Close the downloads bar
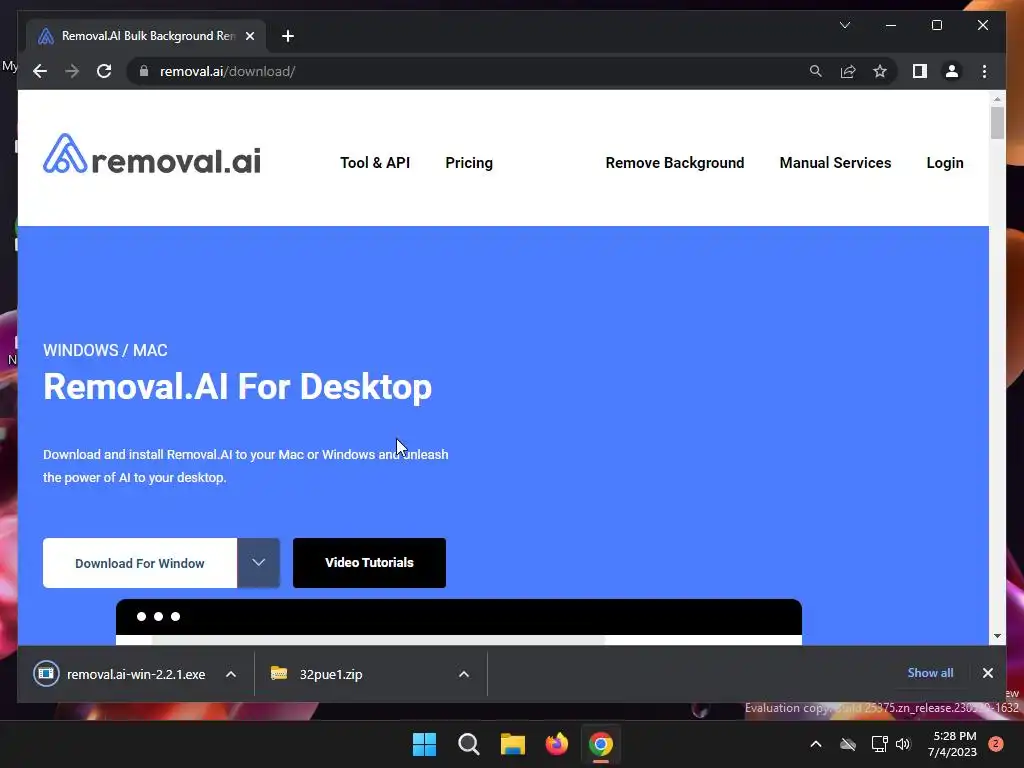 coord(987,673)
